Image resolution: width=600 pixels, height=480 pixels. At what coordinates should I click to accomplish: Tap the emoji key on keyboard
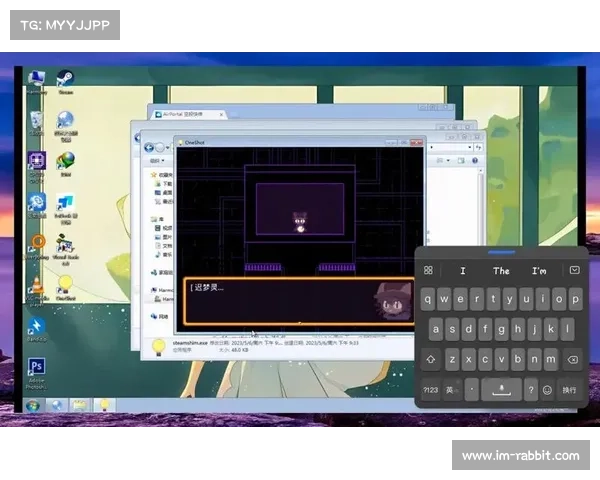point(547,390)
